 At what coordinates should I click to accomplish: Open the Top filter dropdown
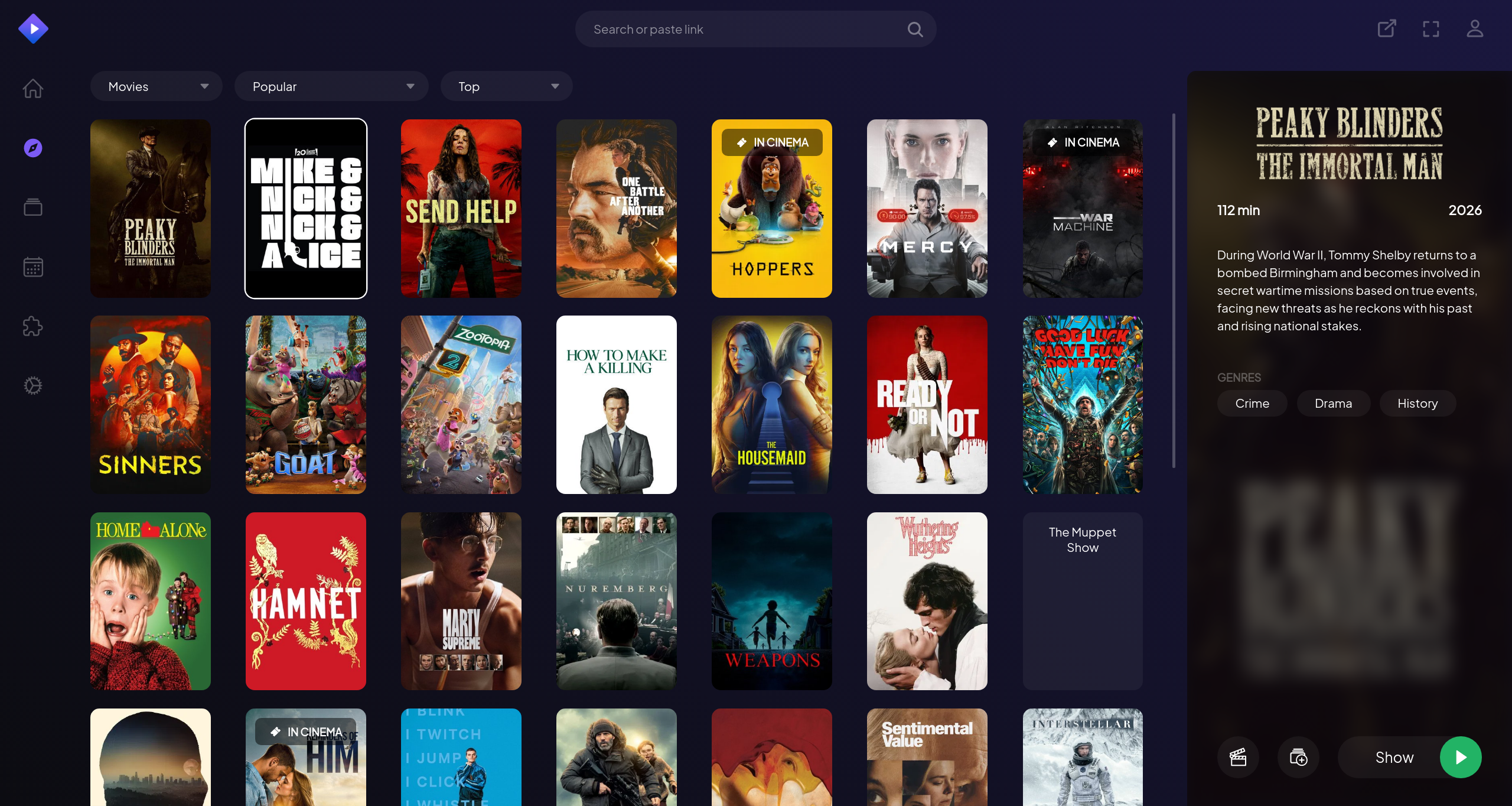tap(506, 86)
